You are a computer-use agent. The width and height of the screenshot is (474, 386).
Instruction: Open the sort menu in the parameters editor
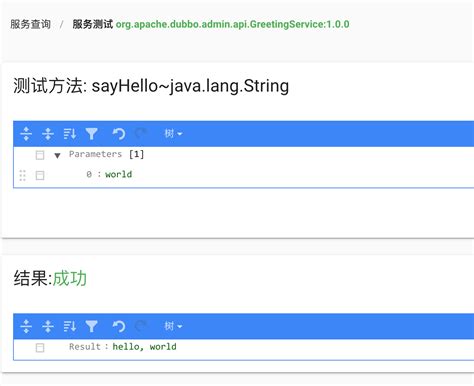pyautogui.click(x=70, y=134)
